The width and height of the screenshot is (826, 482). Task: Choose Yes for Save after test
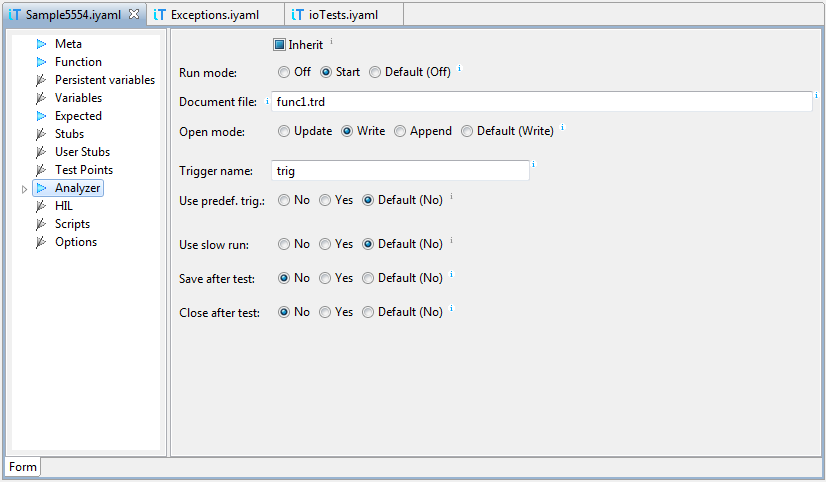325,278
